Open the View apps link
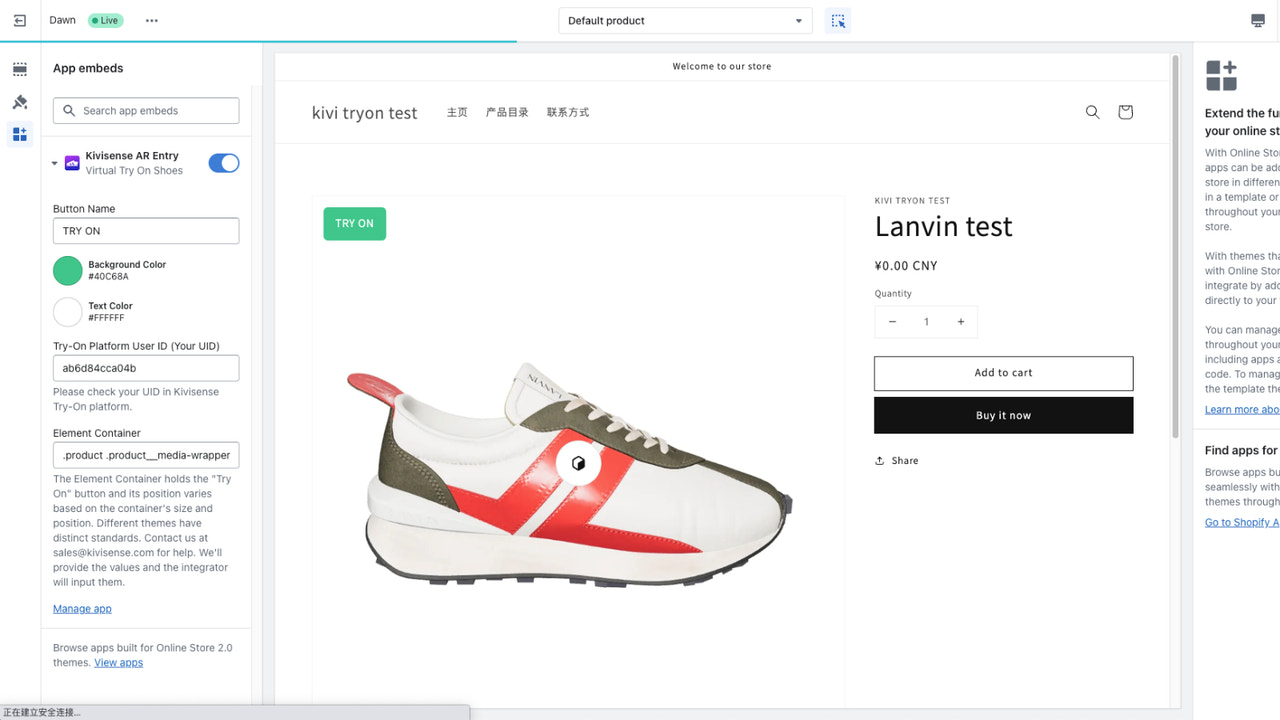 click(118, 663)
